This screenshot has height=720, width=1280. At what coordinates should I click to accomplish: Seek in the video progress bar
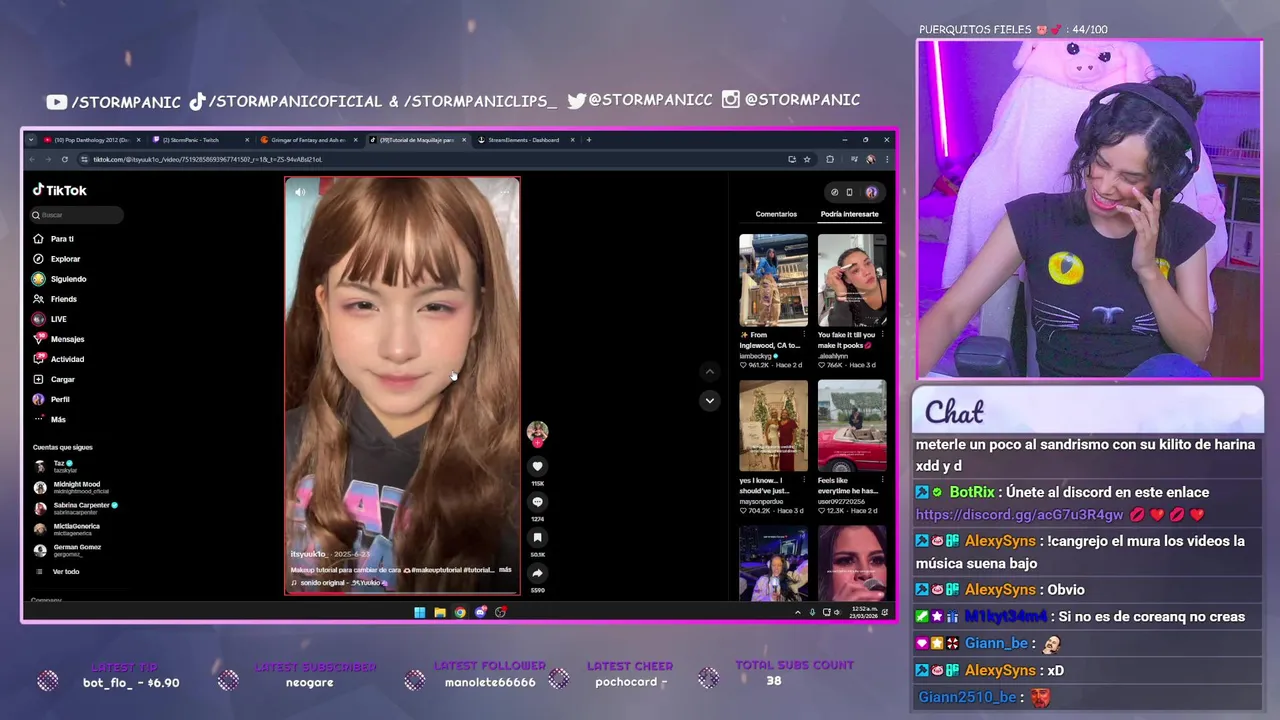click(x=402, y=594)
